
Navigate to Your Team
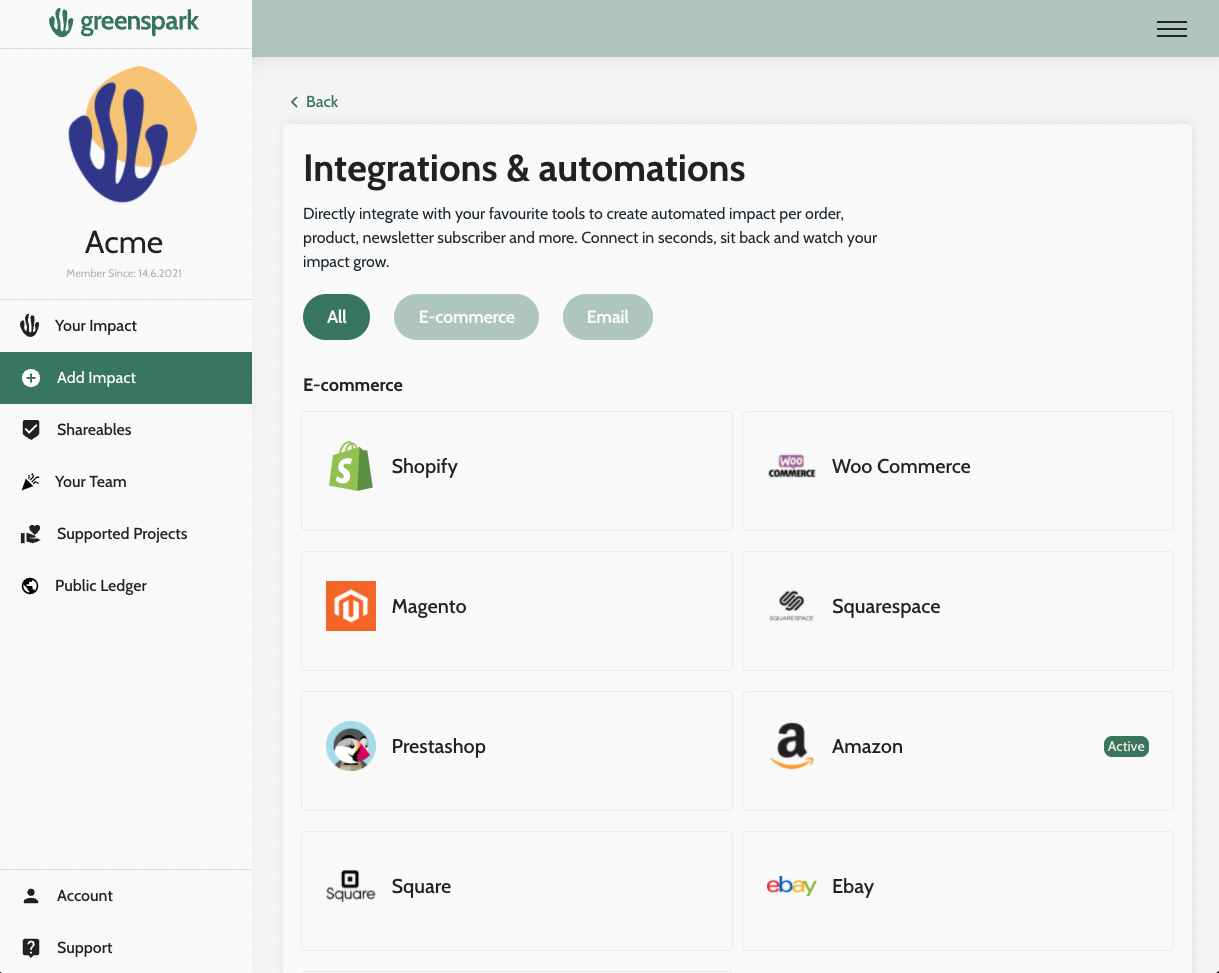click(126, 482)
